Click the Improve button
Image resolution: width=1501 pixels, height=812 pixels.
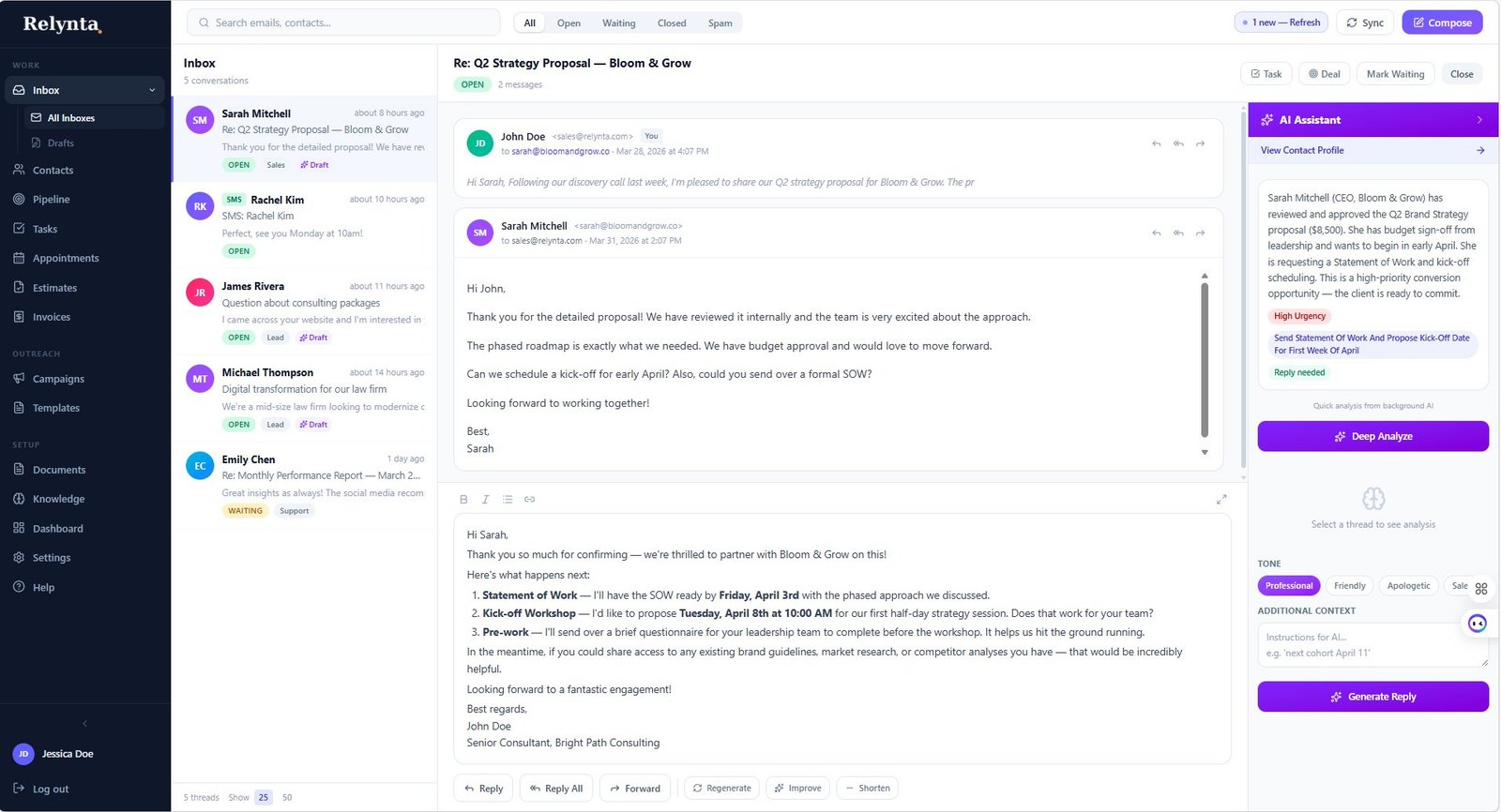(x=797, y=789)
